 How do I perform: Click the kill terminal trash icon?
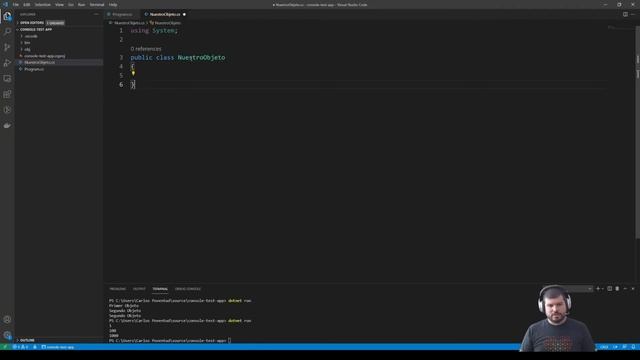[x=617, y=289]
